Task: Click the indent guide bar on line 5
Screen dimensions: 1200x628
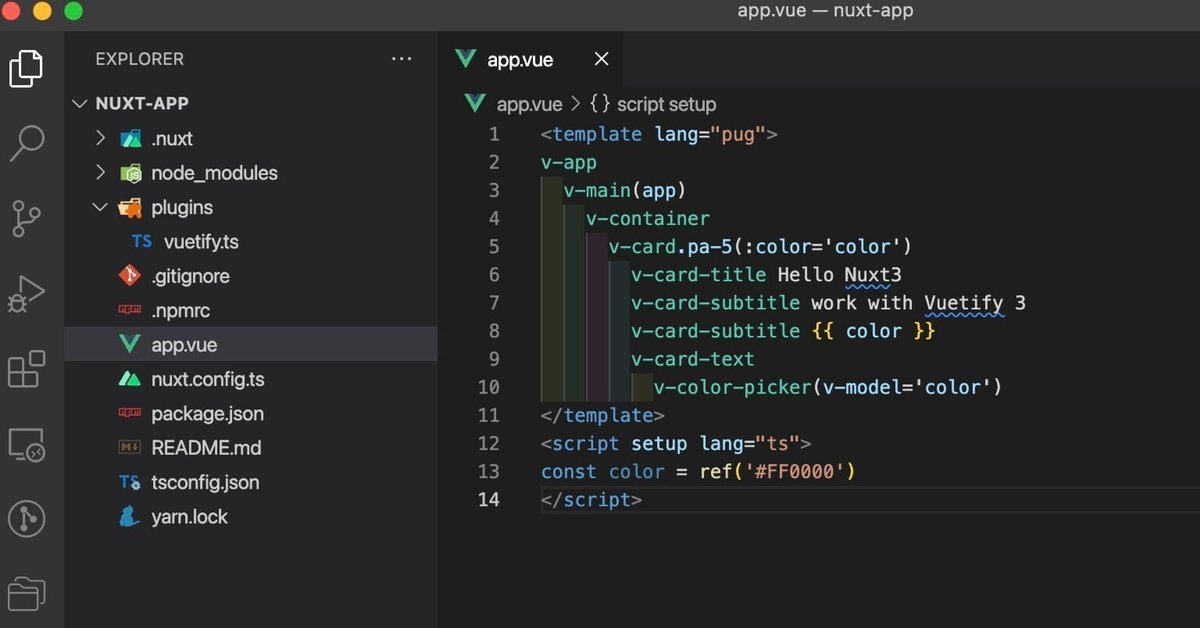Action: coord(589,246)
